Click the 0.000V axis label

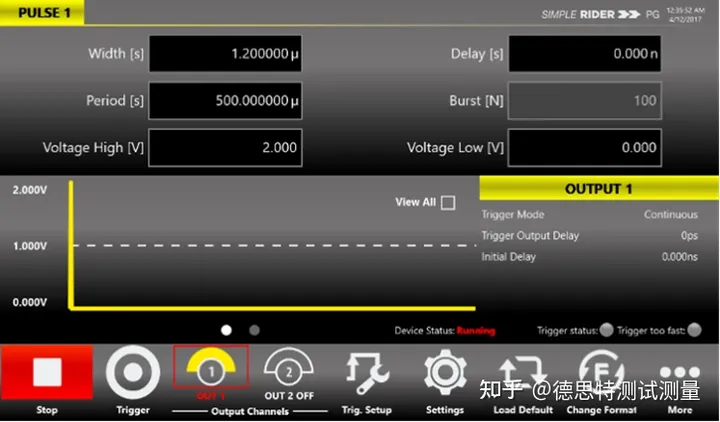pos(30,302)
